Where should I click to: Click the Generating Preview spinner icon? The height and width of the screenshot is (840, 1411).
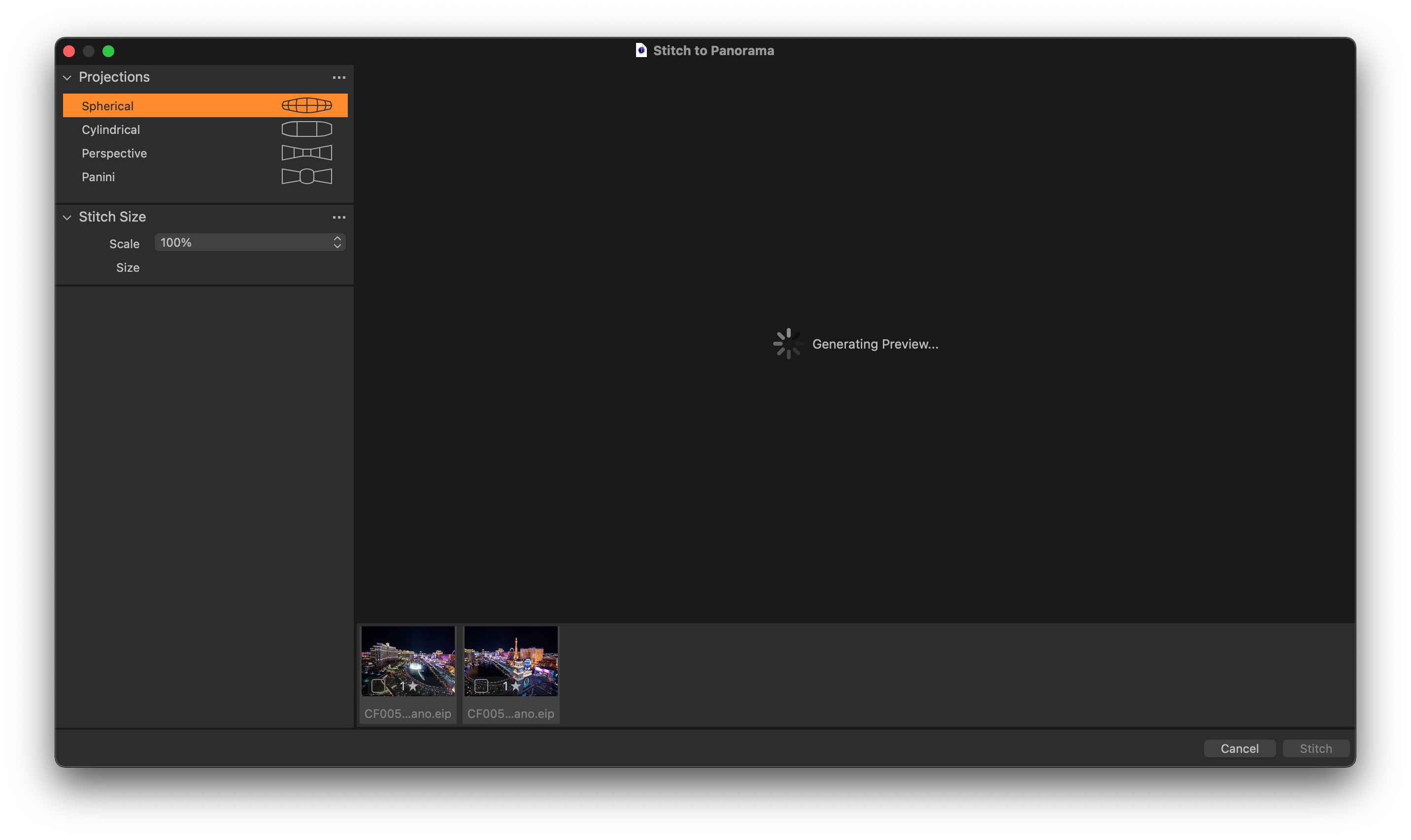click(x=788, y=344)
